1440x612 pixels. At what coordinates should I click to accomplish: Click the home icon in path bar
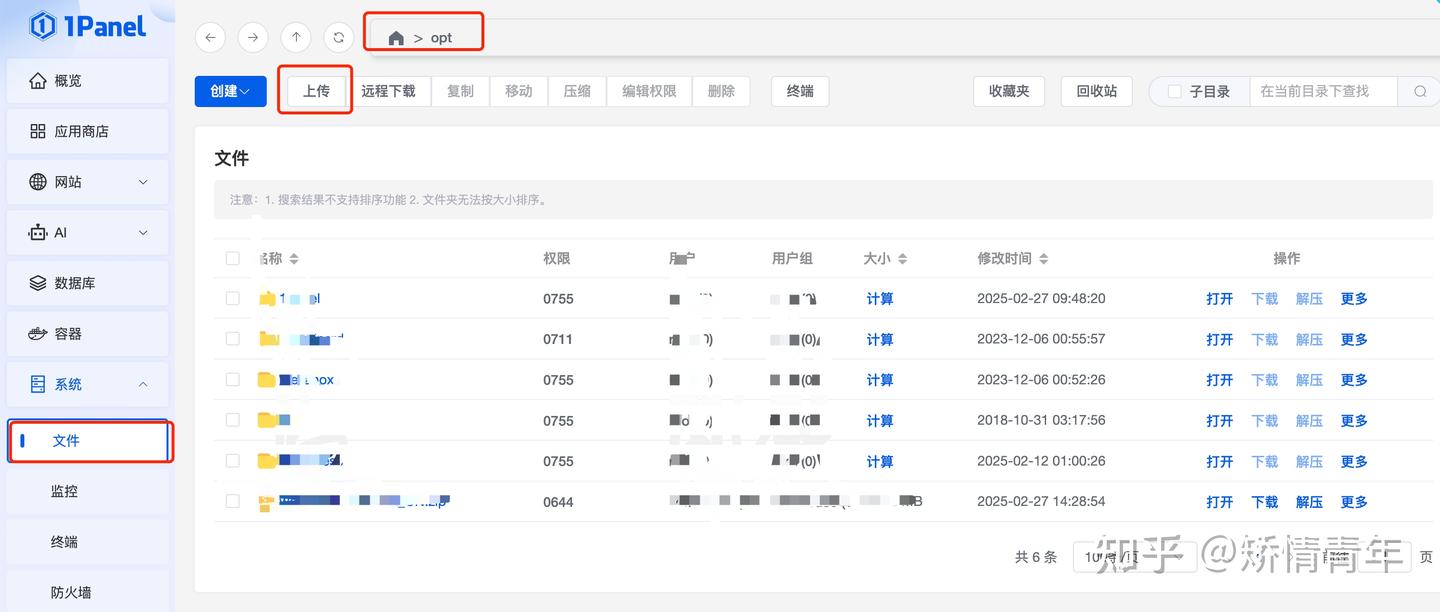point(396,38)
